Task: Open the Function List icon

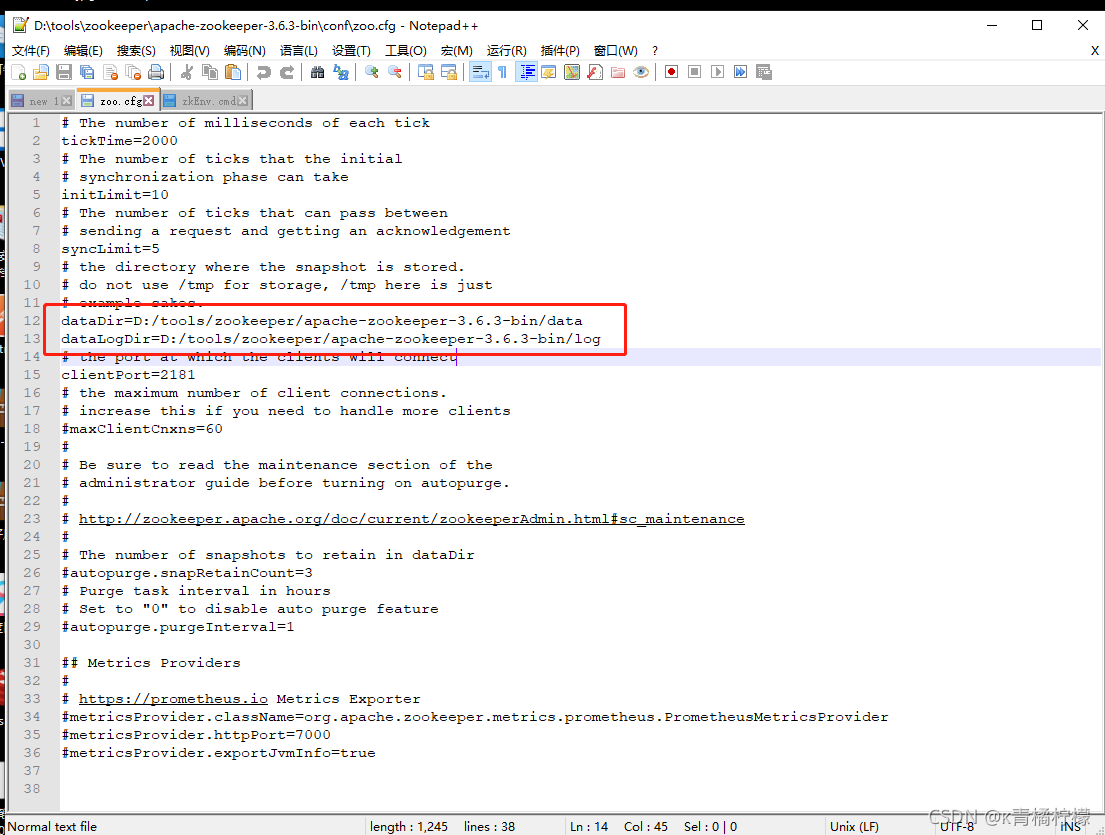Action: click(x=595, y=72)
